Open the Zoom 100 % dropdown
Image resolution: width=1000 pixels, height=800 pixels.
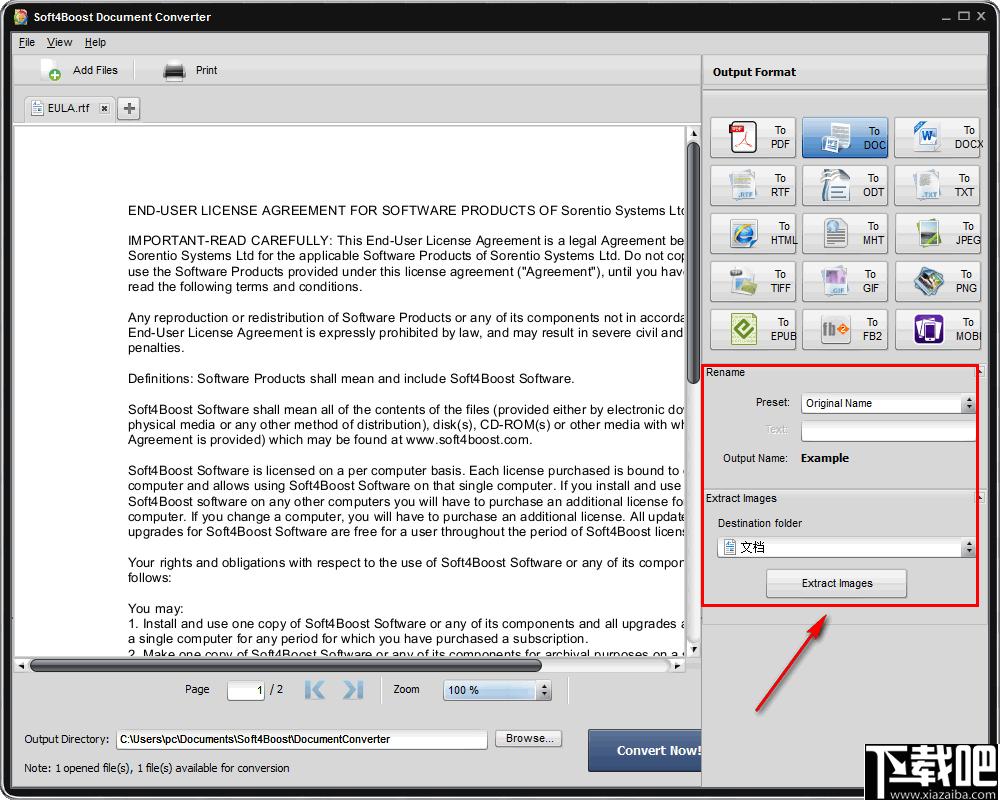click(497, 690)
